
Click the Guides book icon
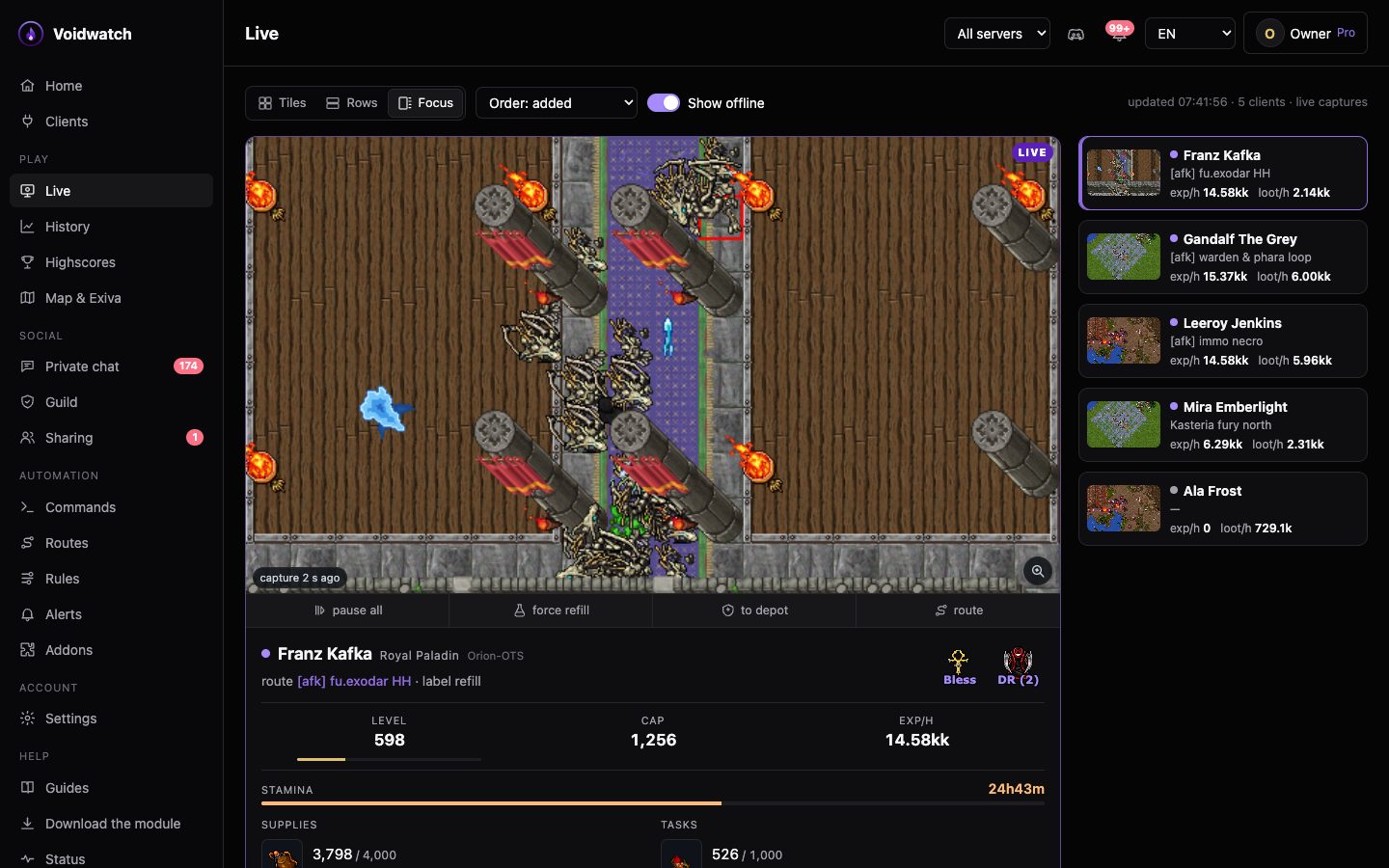coord(28,788)
